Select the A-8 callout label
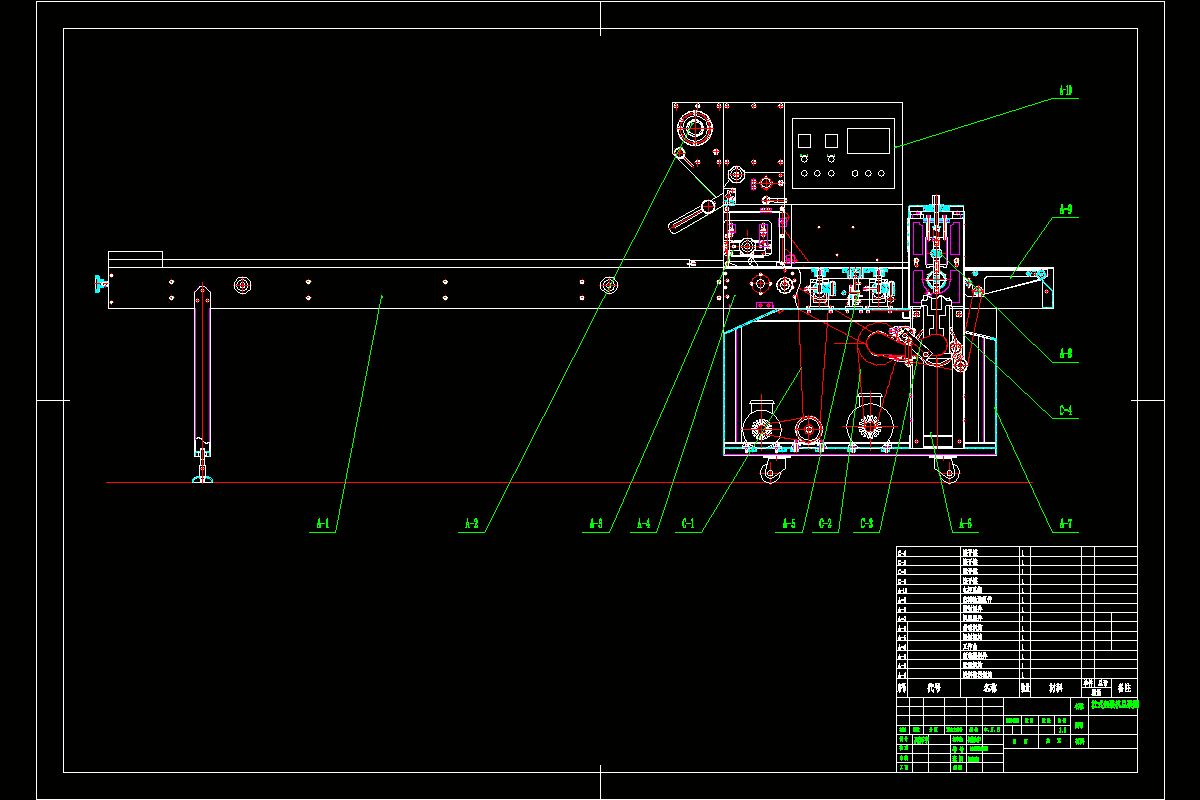1200x800 pixels. pyautogui.click(x=1065, y=353)
